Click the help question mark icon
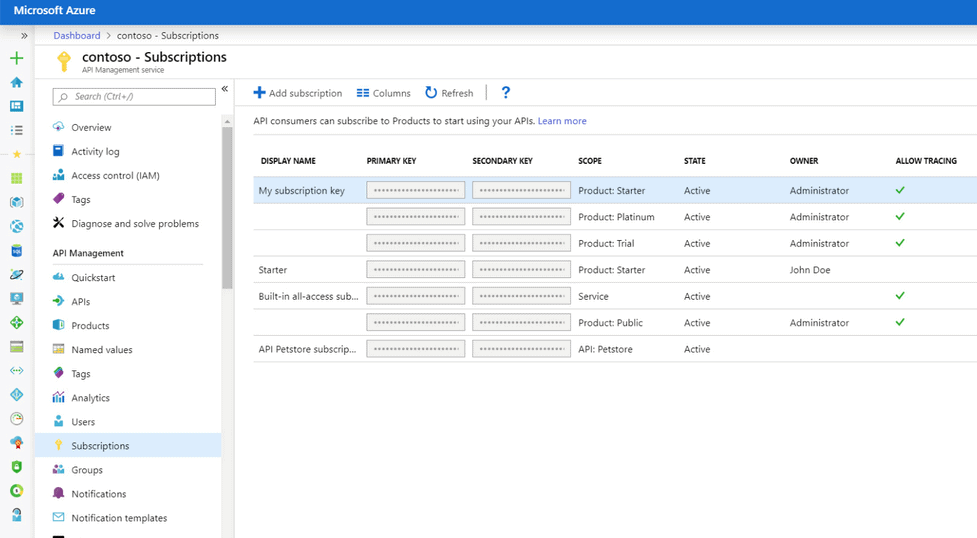Viewport: 977px width, 538px height. tap(505, 93)
